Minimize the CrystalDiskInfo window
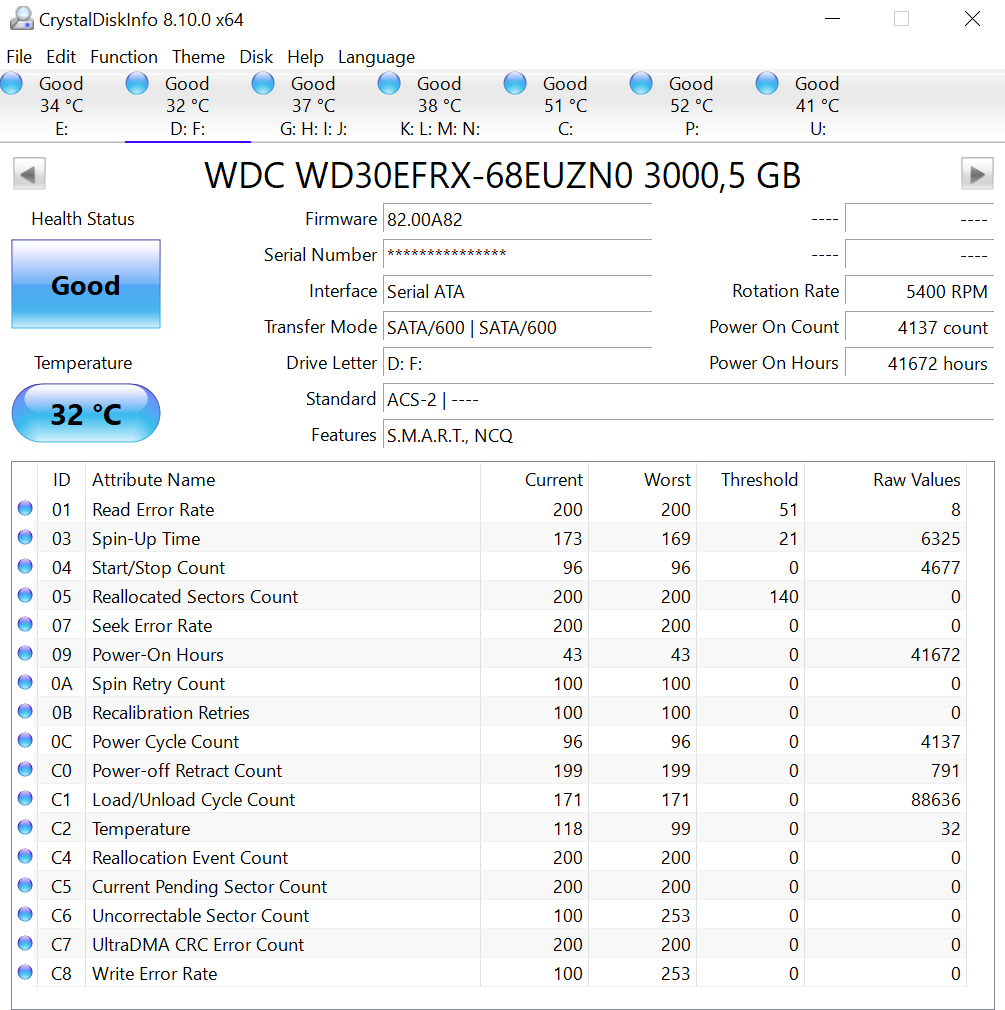 click(832, 19)
